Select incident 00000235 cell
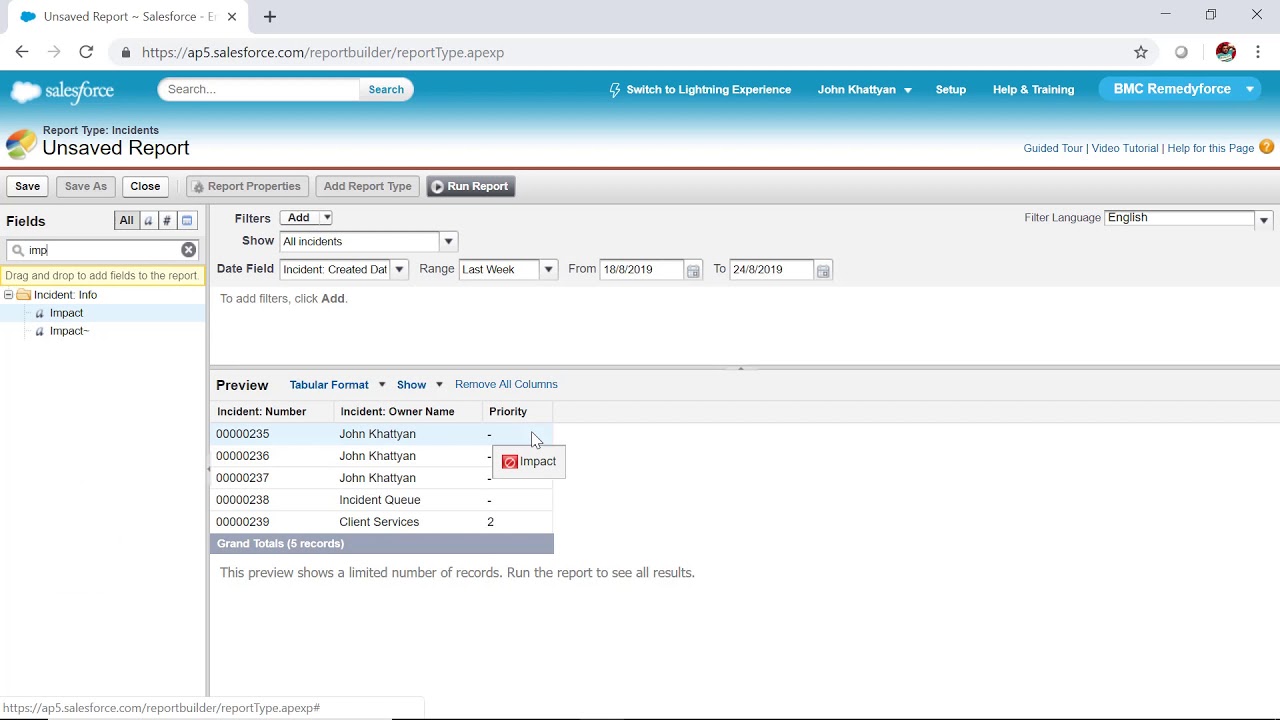This screenshot has width=1280, height=720. pyautogui.click(x=243, y=434)
